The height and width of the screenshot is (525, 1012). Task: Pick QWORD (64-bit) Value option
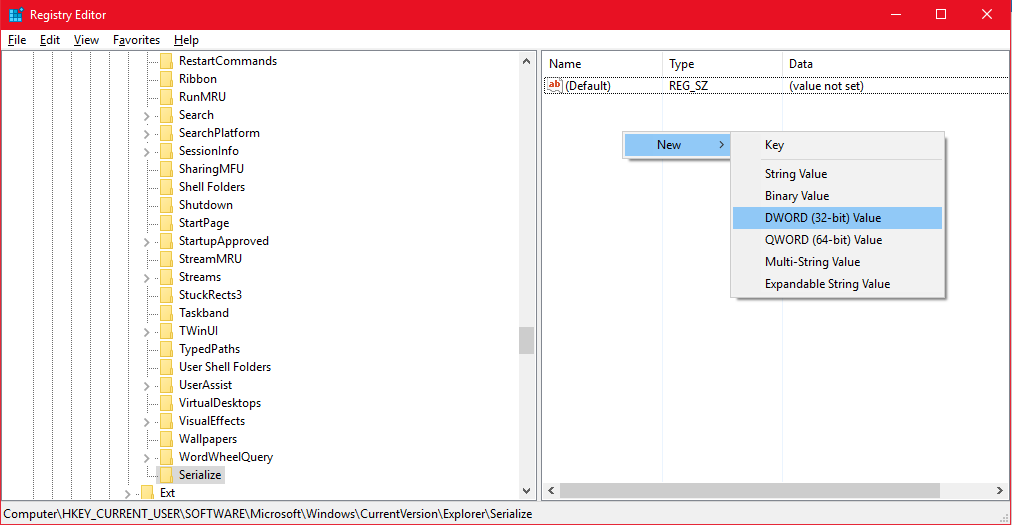click(x=837, y=240)
